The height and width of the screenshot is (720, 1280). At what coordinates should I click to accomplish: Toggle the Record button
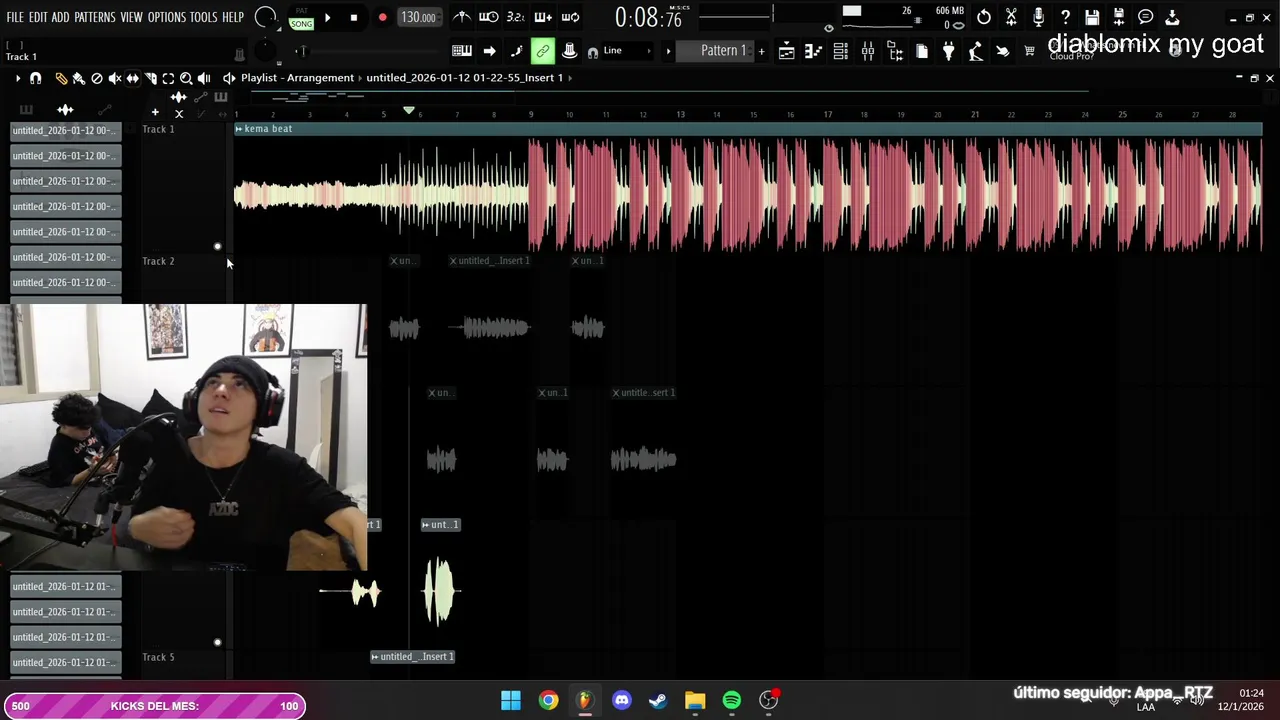(x=382, y=17)
